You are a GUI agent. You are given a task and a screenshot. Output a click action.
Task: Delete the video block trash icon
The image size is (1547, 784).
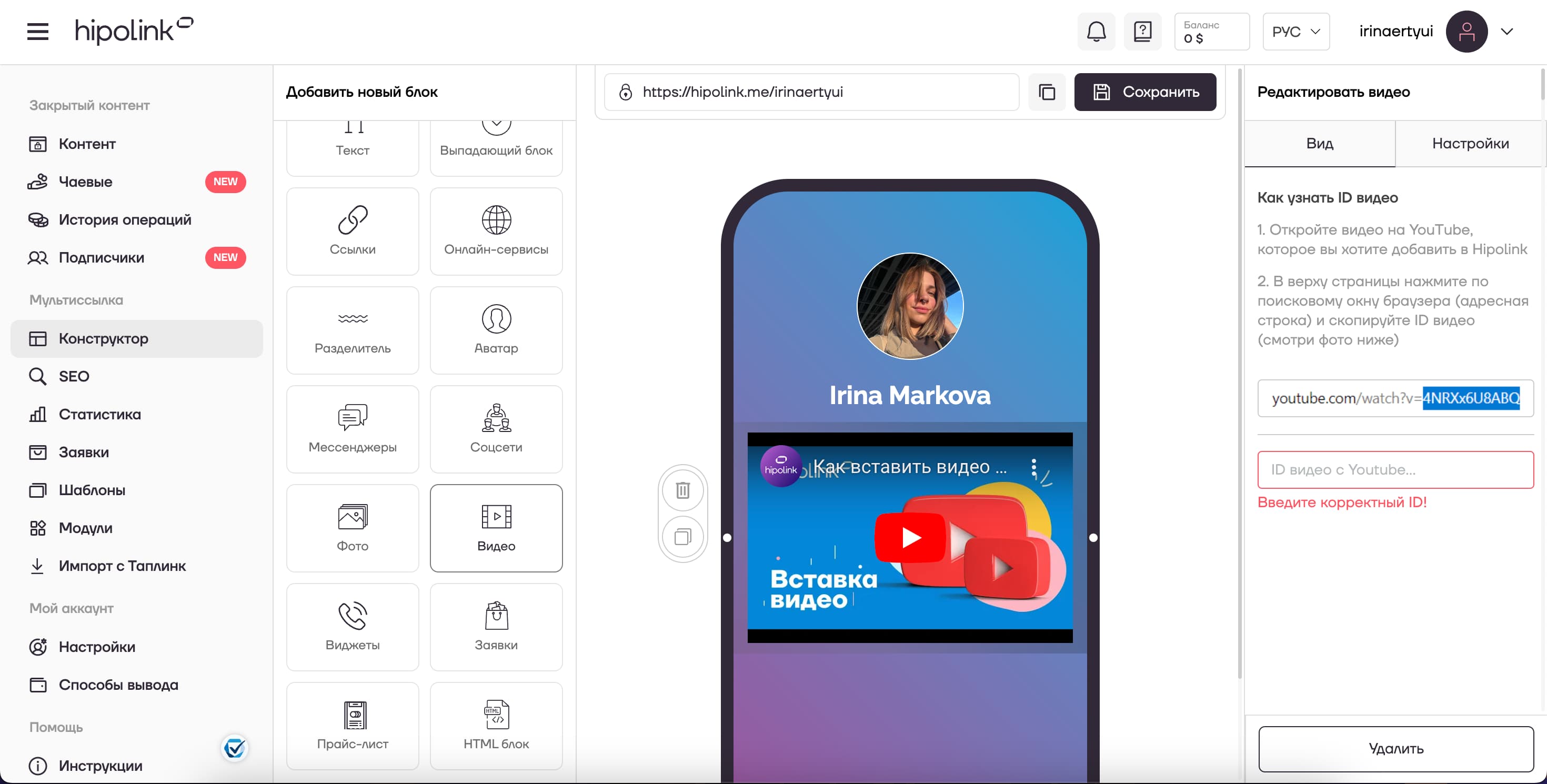click(683, 490)
